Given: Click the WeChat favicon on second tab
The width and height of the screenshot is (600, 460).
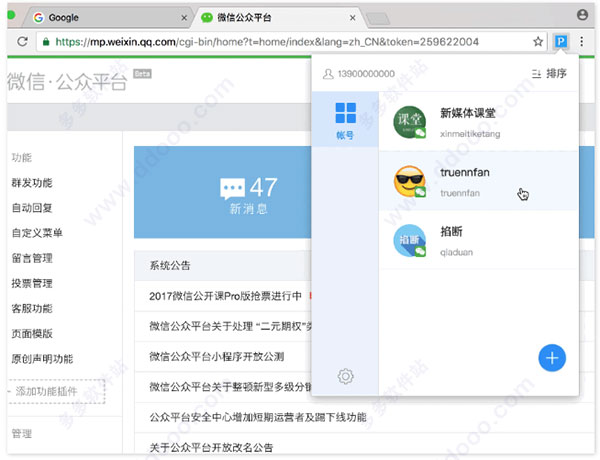Looking at the screenshot, I should point(207,18).
